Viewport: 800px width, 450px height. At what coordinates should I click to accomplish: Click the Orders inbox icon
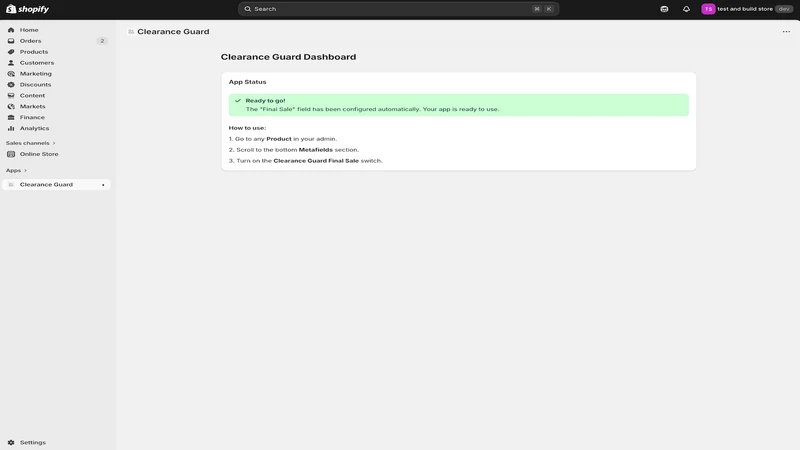tap(11, 41)
